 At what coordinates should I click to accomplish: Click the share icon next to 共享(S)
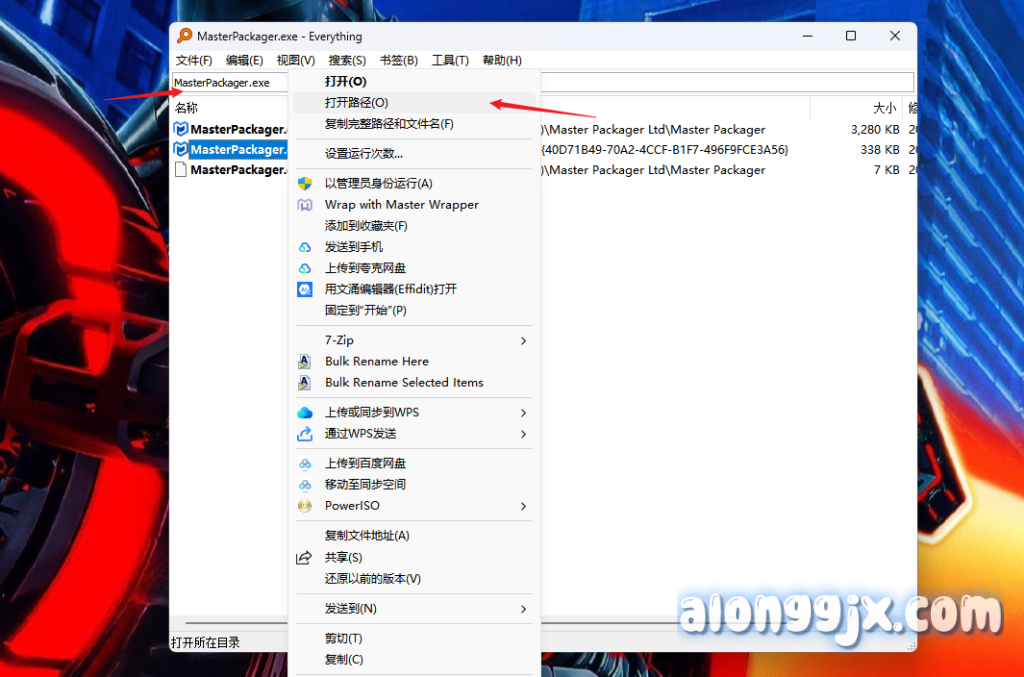click(x=305, y=558)
